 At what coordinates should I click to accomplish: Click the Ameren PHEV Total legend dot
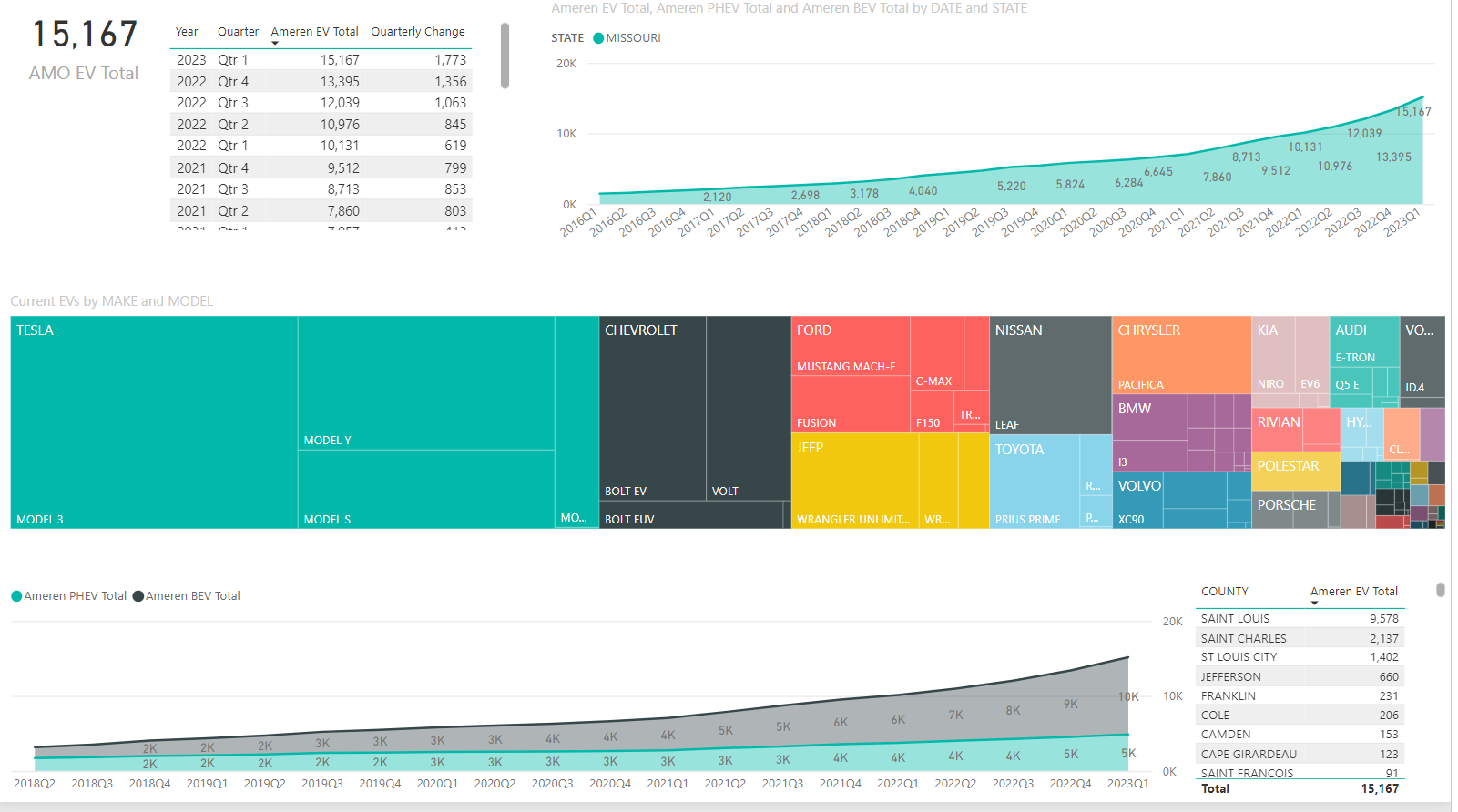click(x=16, y=596)
